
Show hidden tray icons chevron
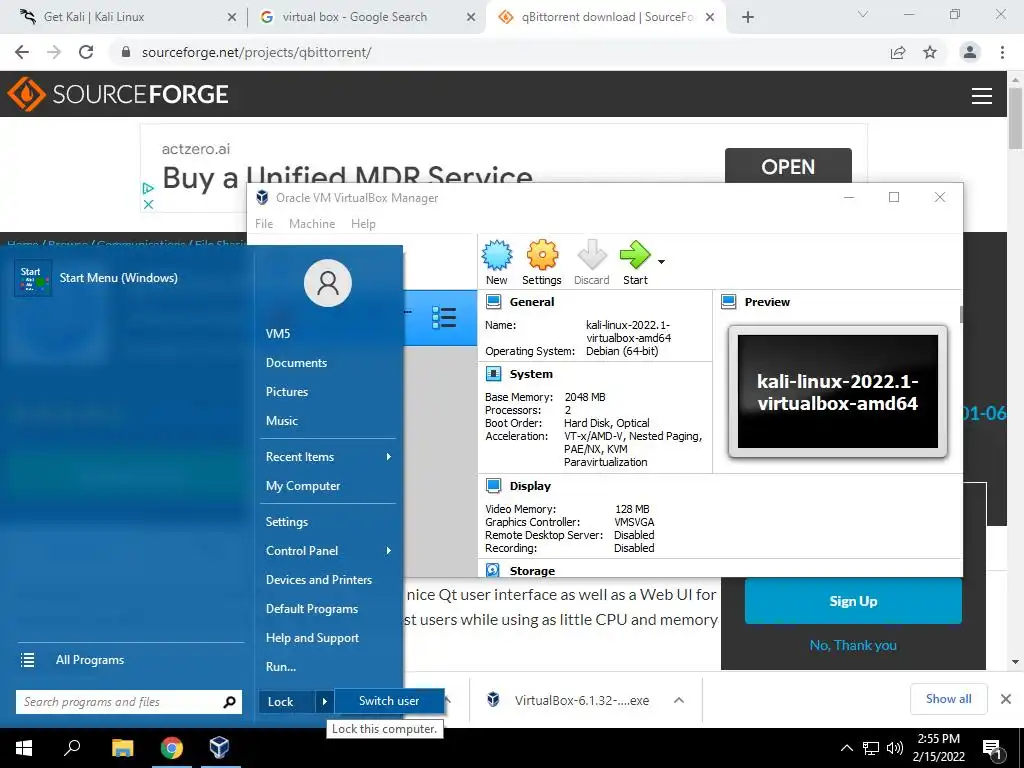point(846,748)
